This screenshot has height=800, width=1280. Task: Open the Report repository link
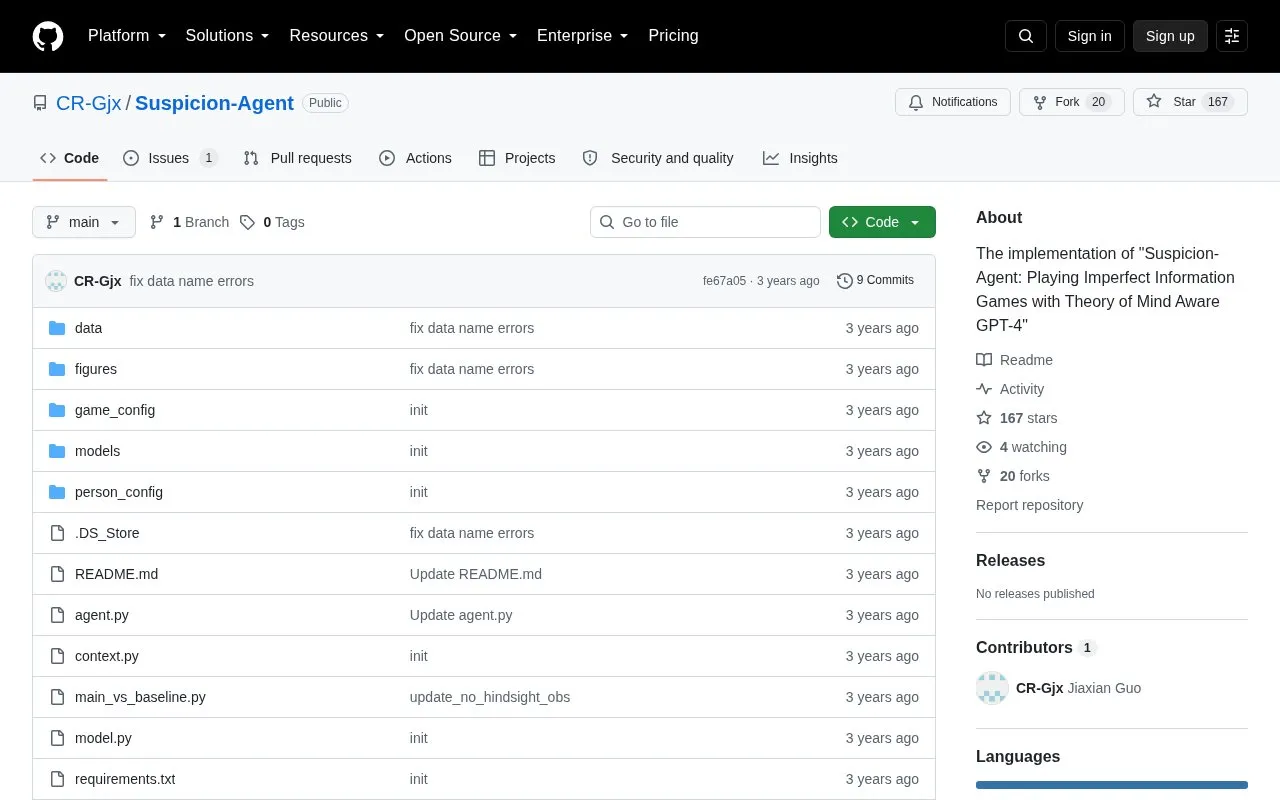tap(1029, 505)
